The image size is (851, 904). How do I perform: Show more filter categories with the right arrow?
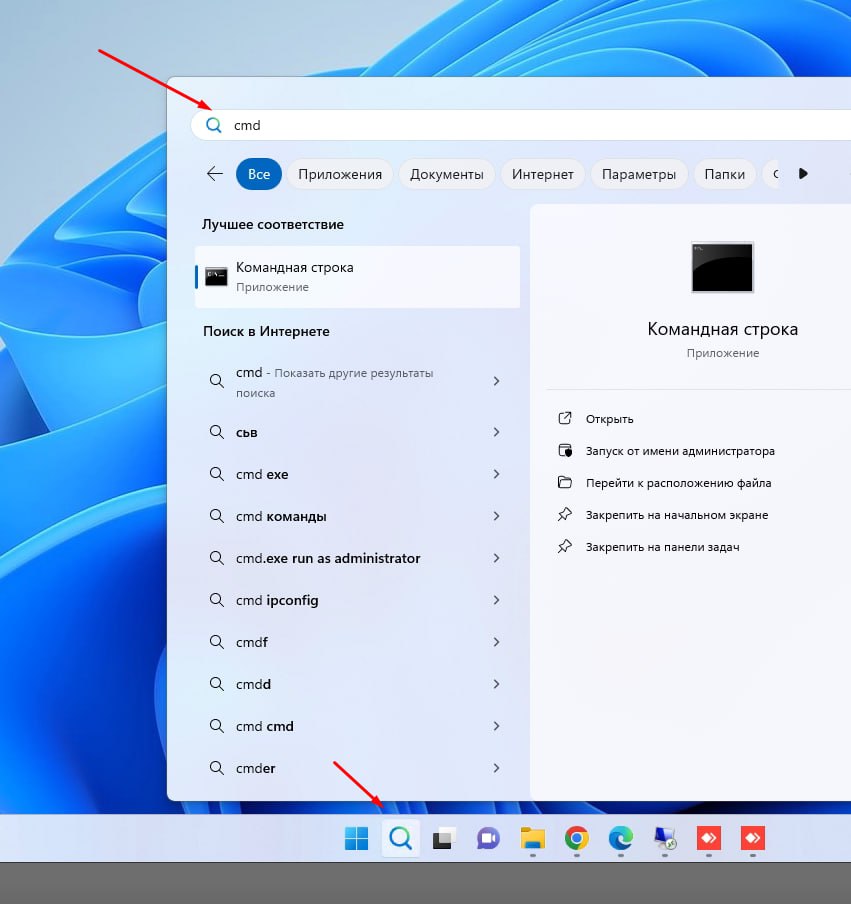803,174
